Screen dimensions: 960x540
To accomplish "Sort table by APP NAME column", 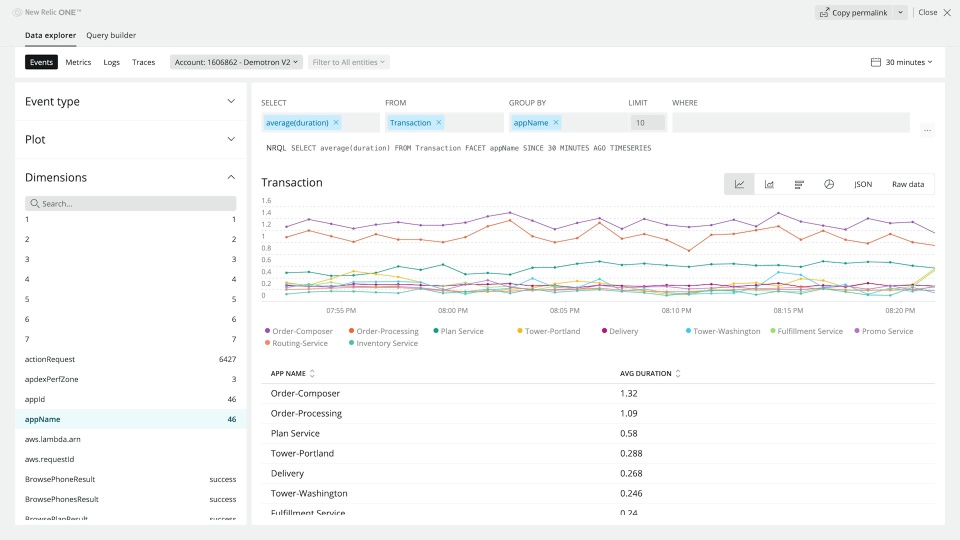I will pyautogui.click(x=293, y=373).
